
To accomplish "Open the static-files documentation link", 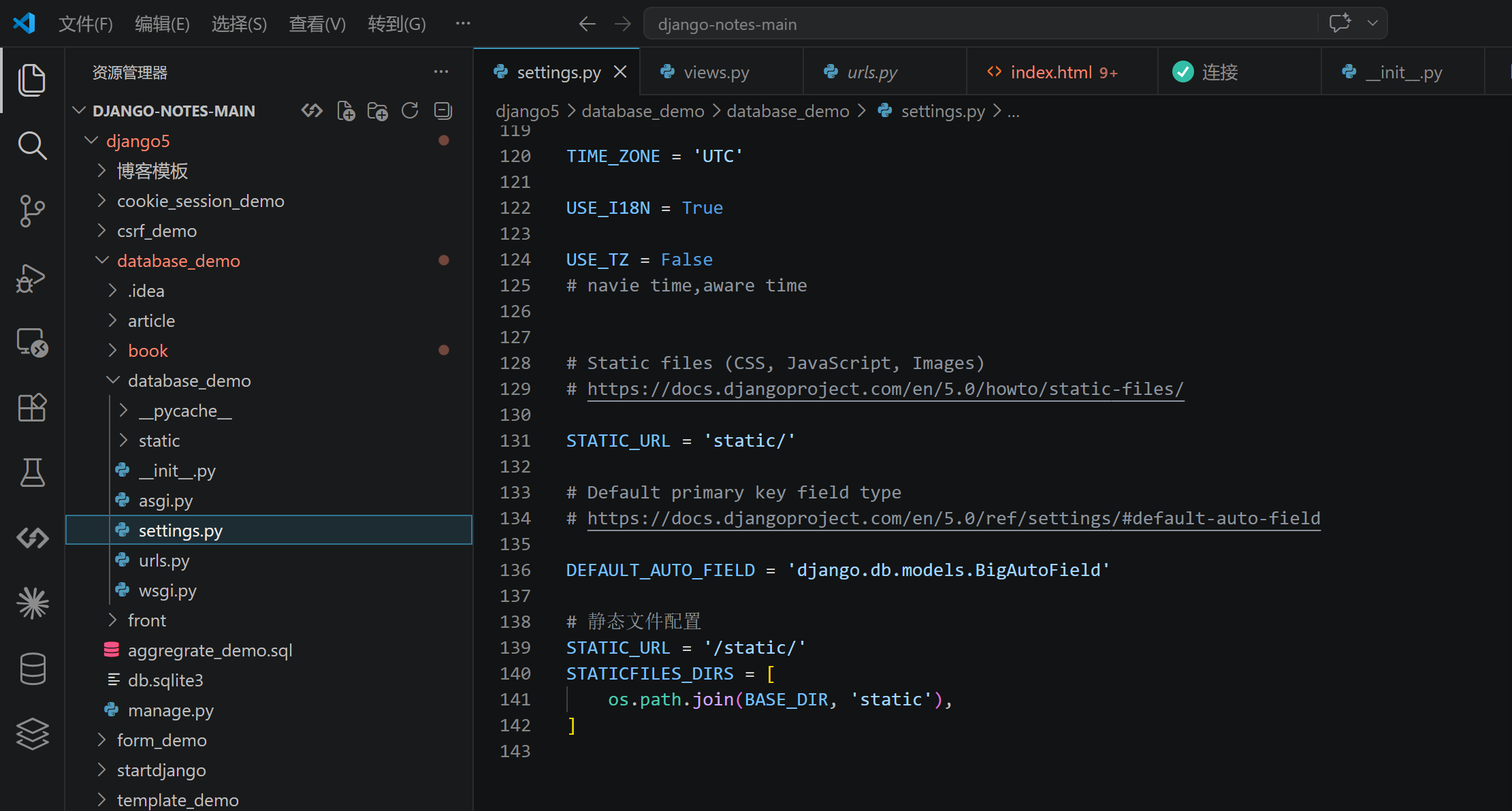I will coord(885,389).
